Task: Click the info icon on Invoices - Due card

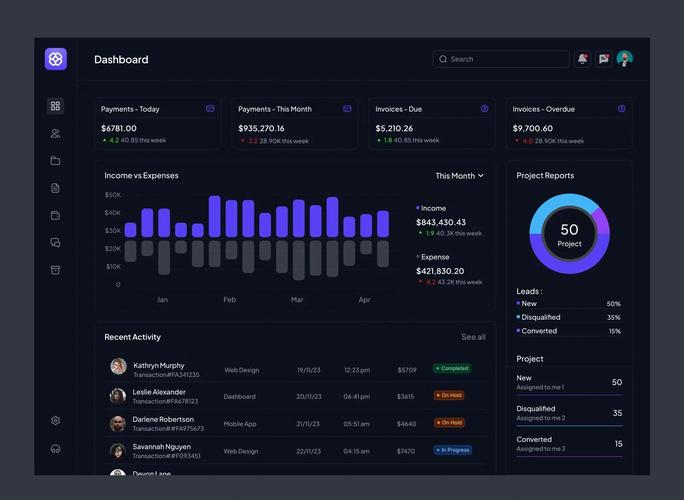Action: (x=484, y=109)
